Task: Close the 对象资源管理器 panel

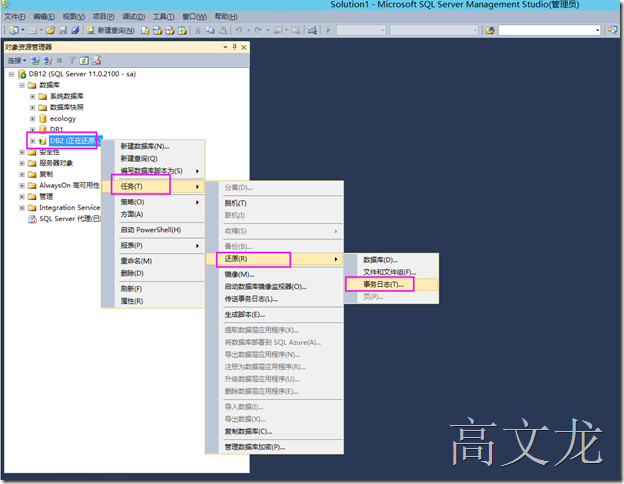Action: [244, 47]
